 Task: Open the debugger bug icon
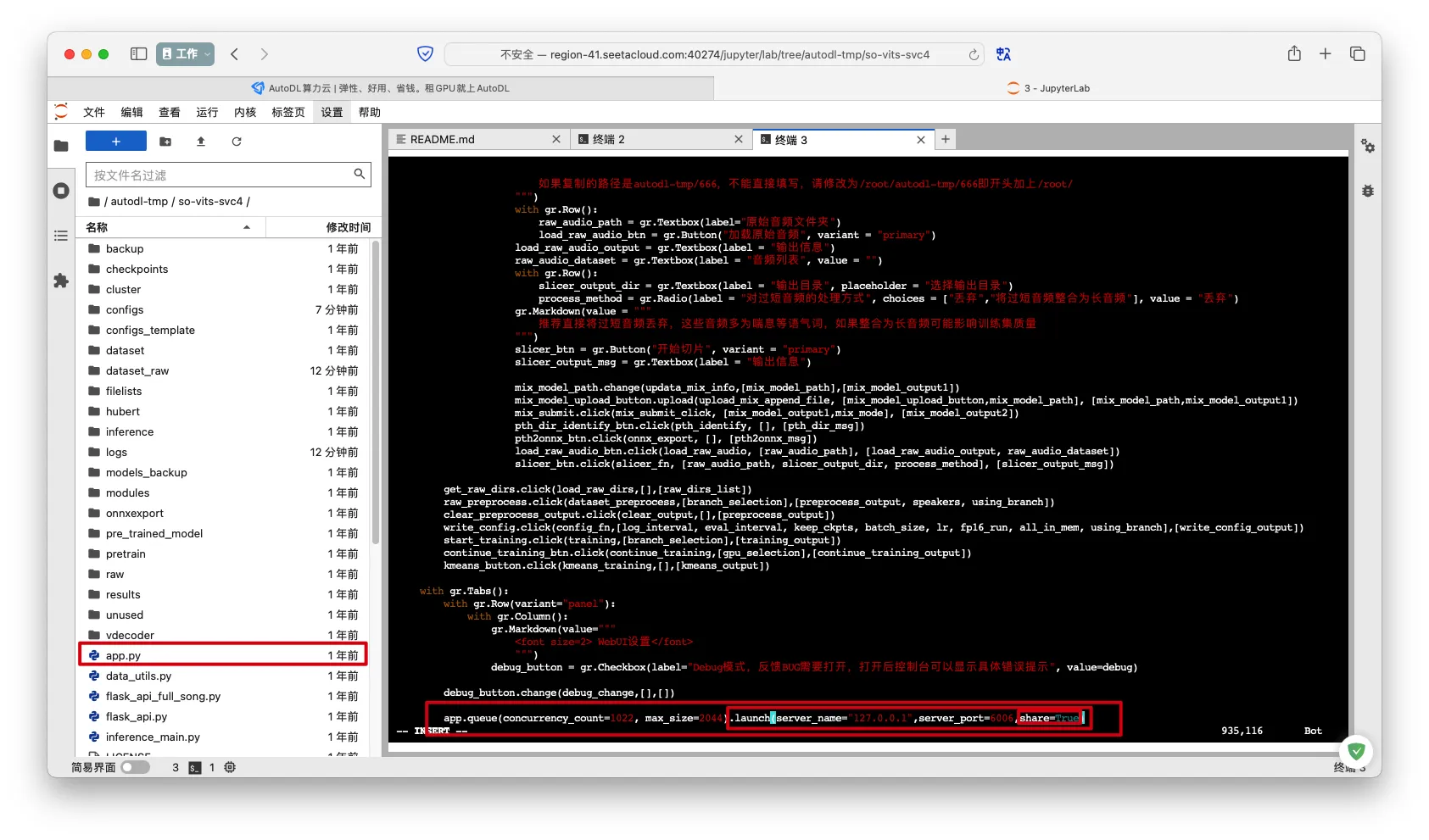(x=1368, y=191)
